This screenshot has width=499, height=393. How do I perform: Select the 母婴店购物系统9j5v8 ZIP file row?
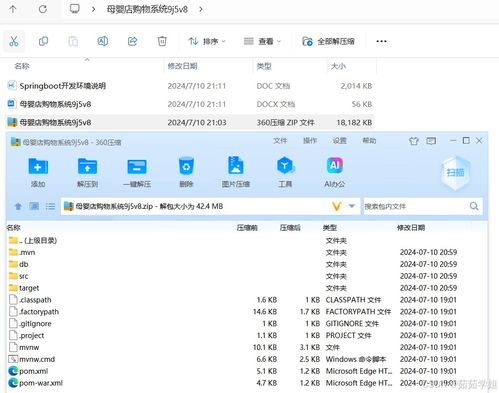[190, 122]
